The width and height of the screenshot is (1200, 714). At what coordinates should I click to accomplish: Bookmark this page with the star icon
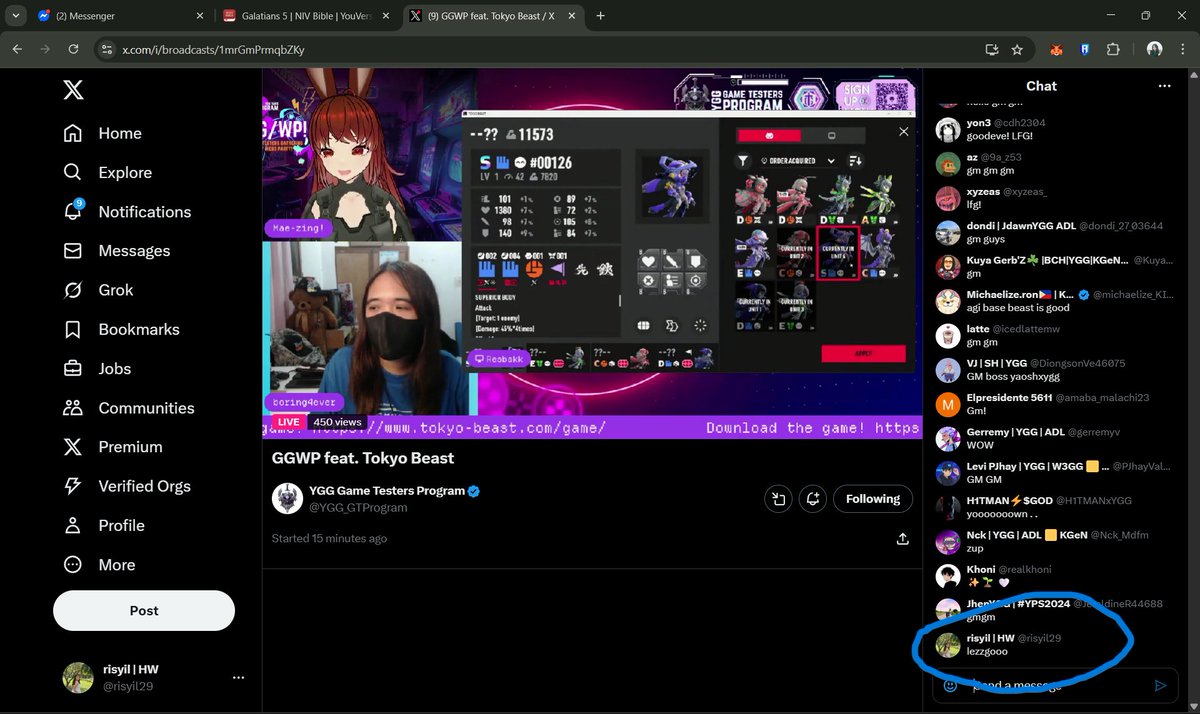[1017, 49]
